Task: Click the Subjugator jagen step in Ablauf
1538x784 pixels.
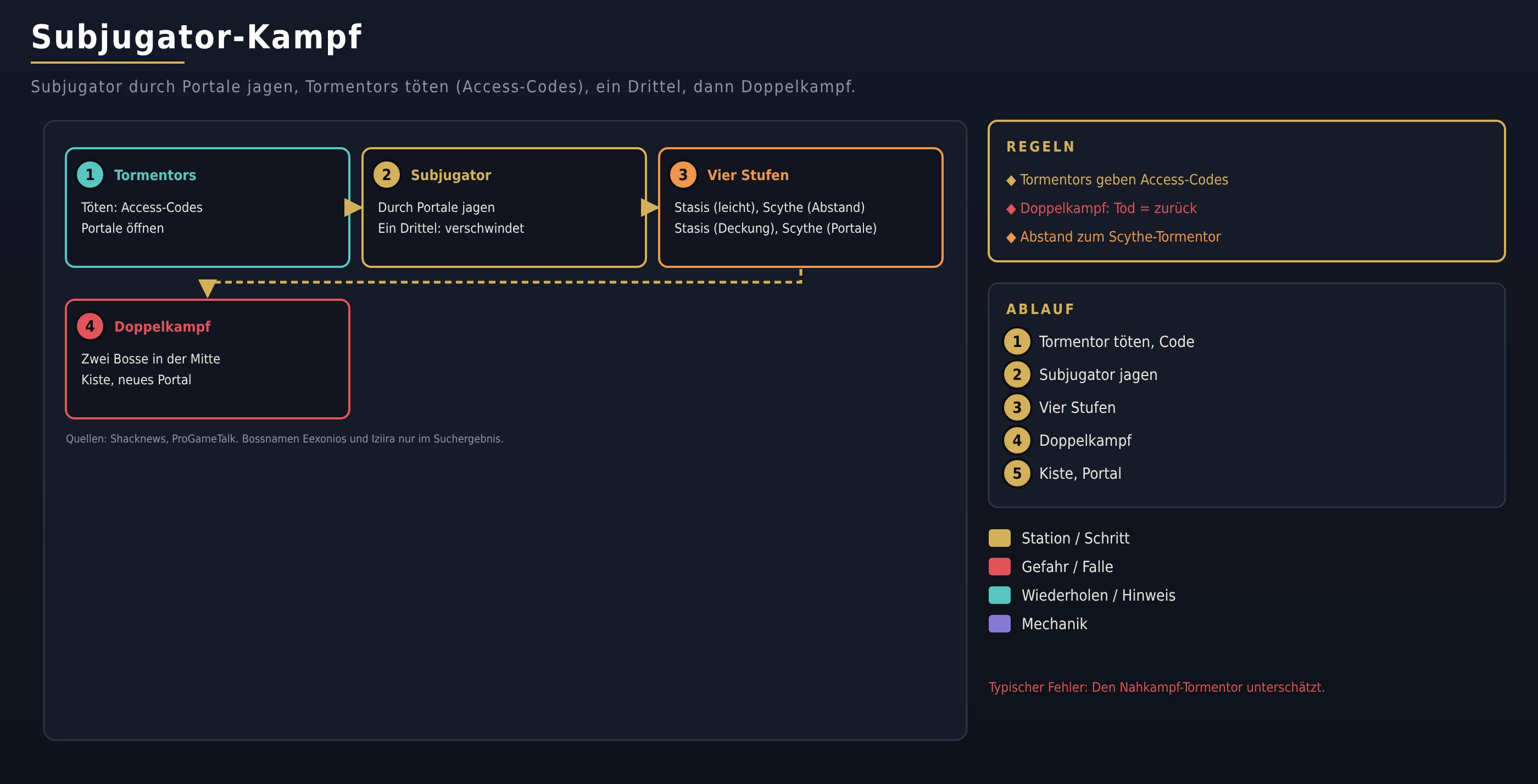Action: click(1098, 374)
